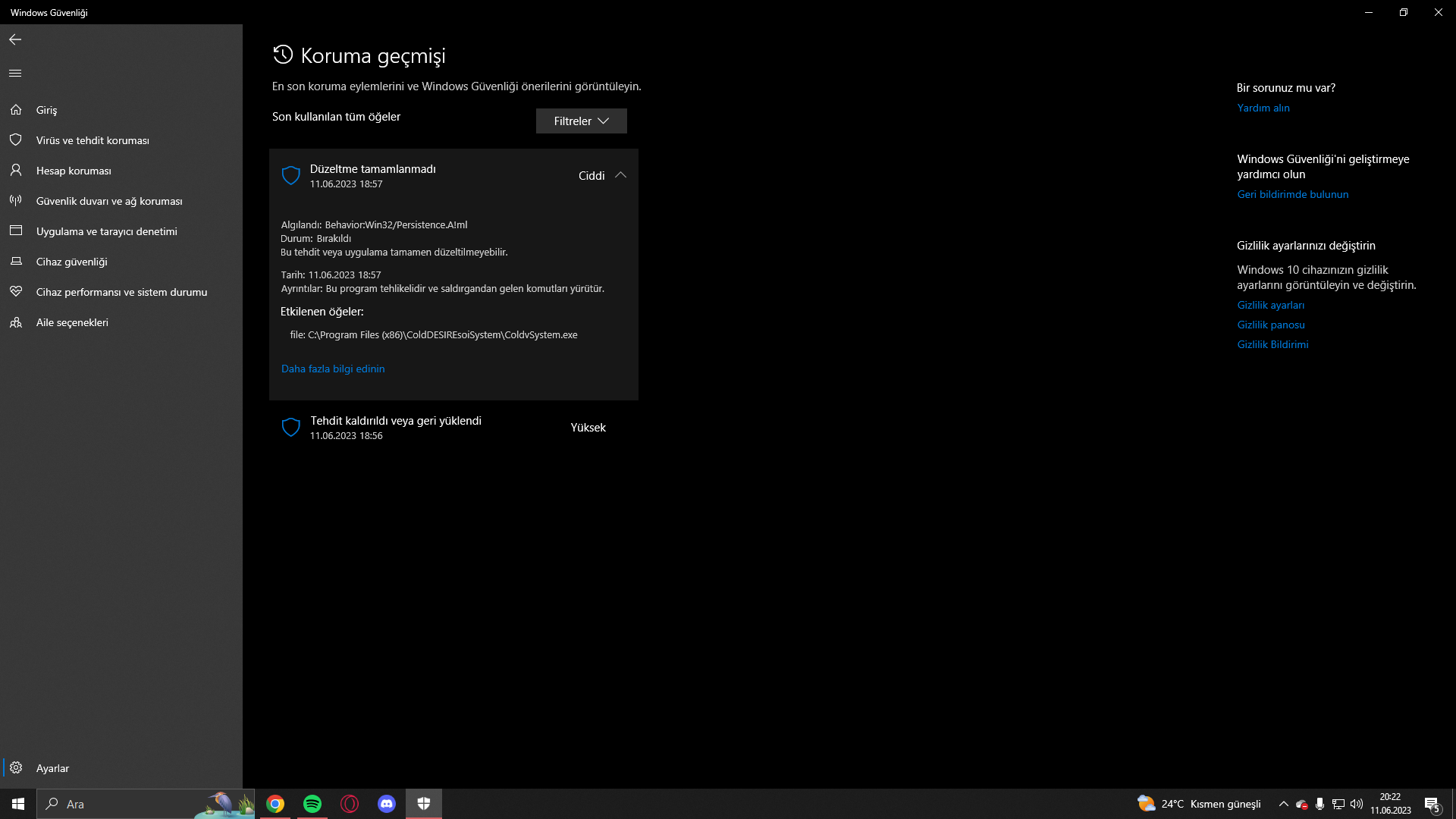Open Hesap koruması section
The width and height of the screenshot is (1456, 819).
click(74, 171)
